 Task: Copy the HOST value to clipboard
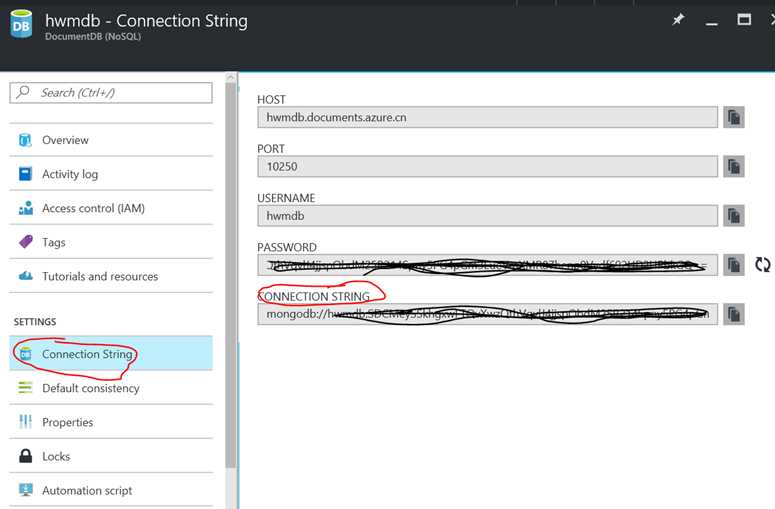733,117
